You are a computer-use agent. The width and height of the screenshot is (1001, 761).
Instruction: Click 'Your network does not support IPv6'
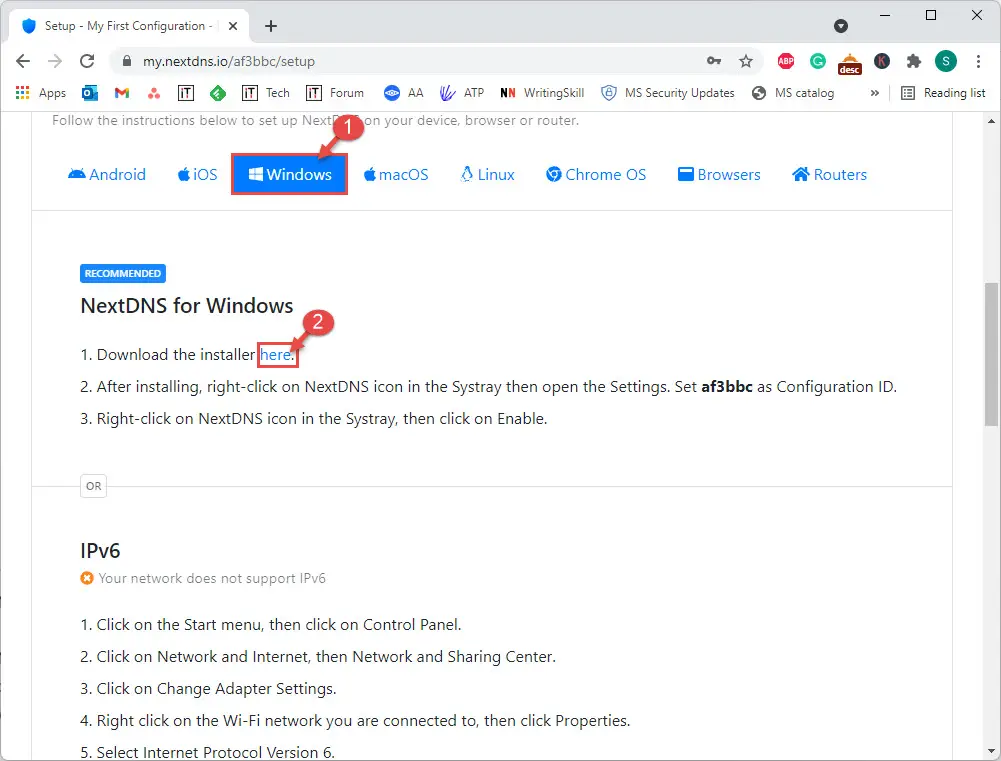[x=212, y=578]
